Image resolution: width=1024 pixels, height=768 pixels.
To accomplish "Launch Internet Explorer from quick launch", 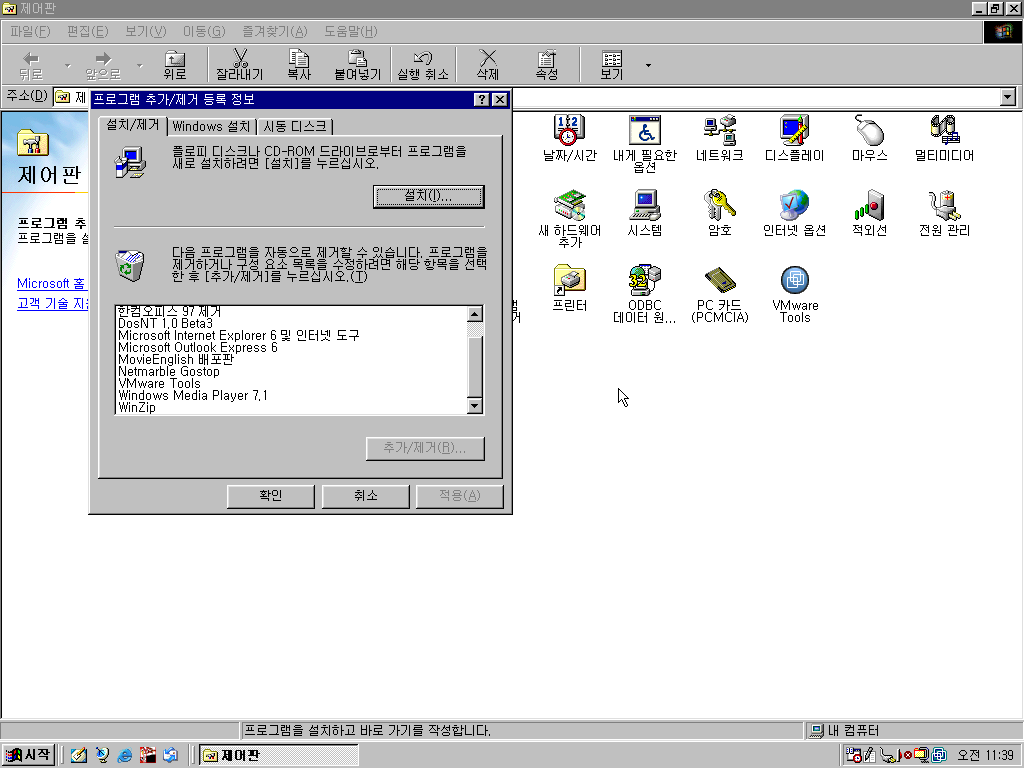I will pos(125,755).
